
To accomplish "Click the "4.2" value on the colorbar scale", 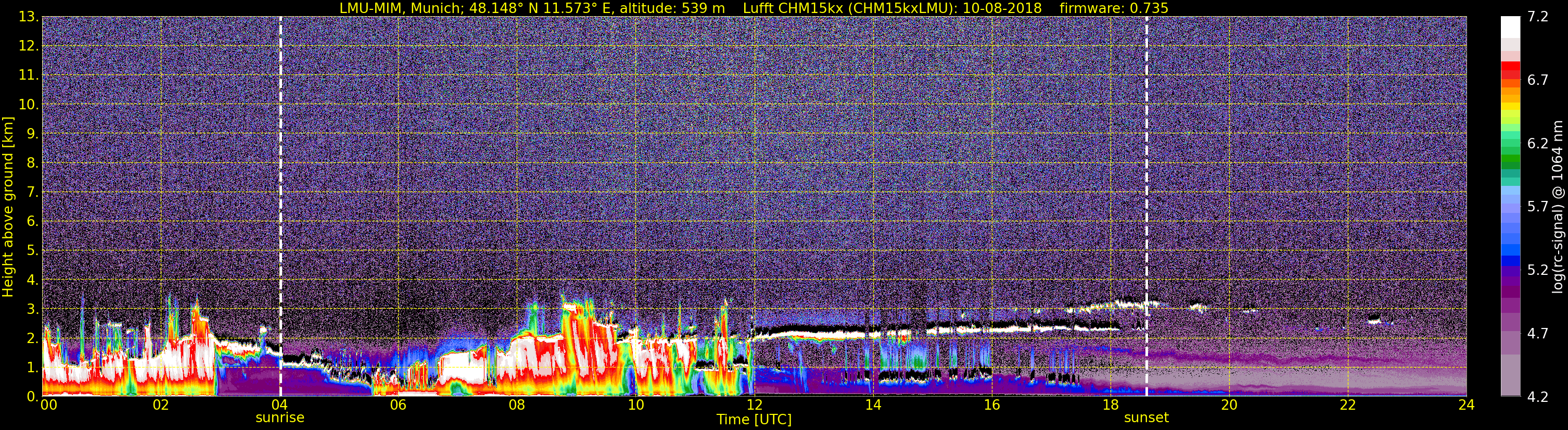I will 1538,397.
